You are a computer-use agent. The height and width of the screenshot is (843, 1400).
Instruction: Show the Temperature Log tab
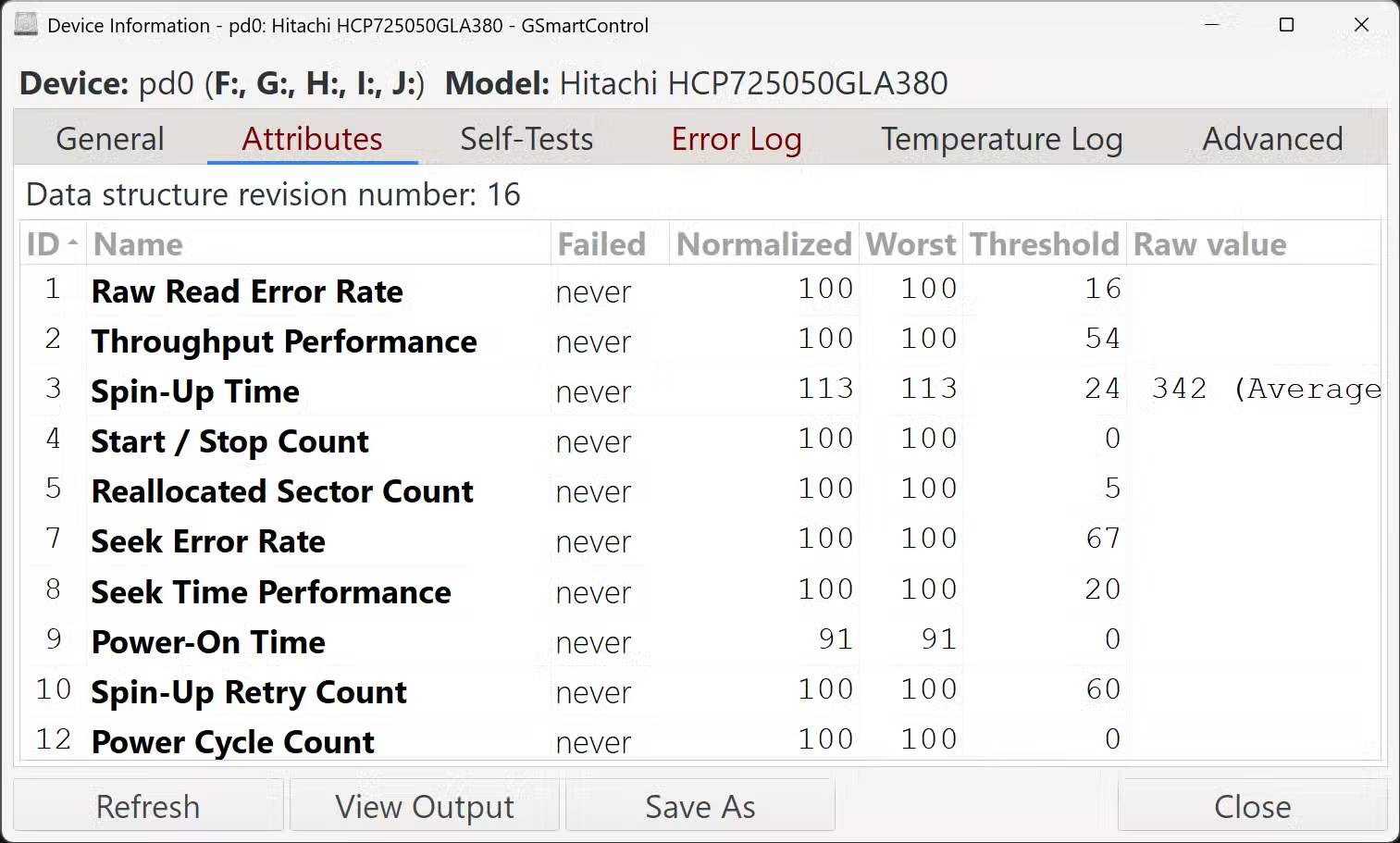pos(1001,139)
